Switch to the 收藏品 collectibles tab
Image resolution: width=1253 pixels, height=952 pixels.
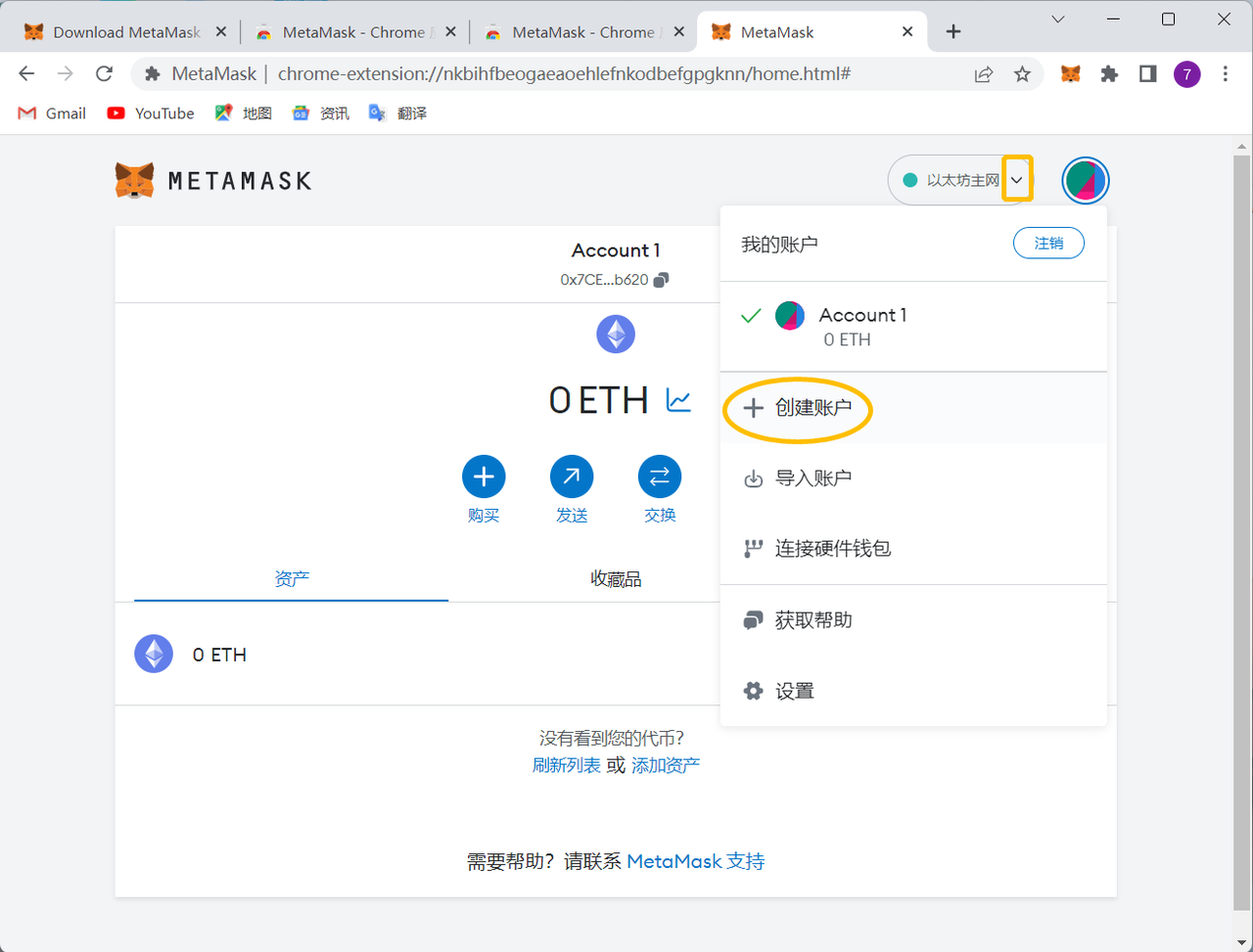pyautogui.click(x=616, y=579)
